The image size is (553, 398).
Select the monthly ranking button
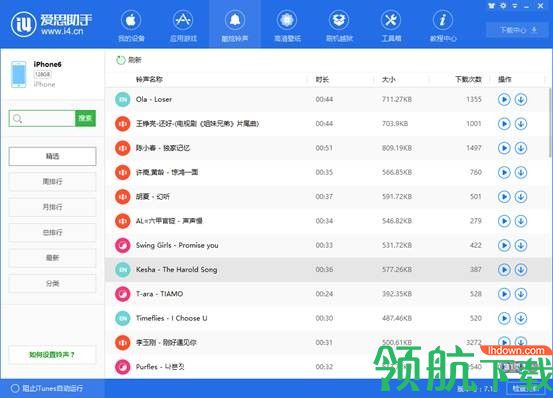click(52, 207)
